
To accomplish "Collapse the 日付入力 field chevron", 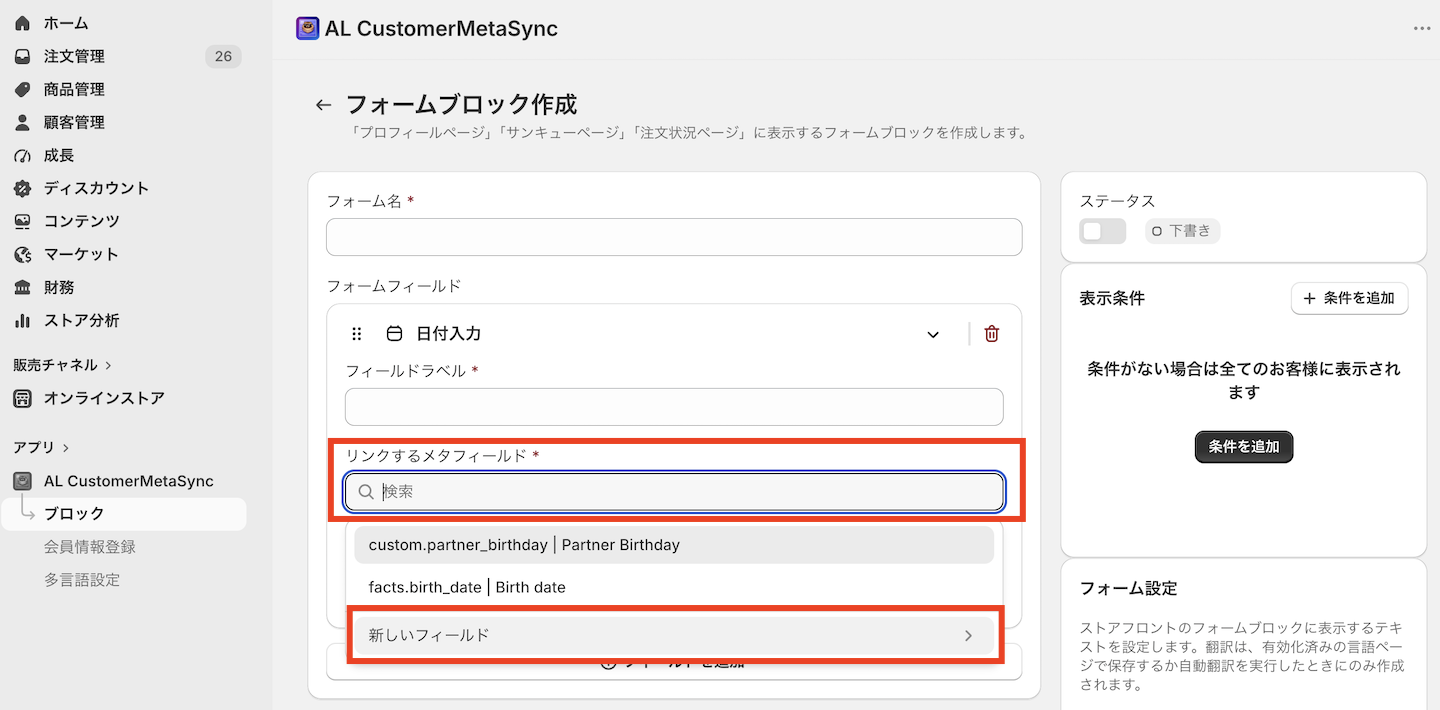I will (933, 334).
